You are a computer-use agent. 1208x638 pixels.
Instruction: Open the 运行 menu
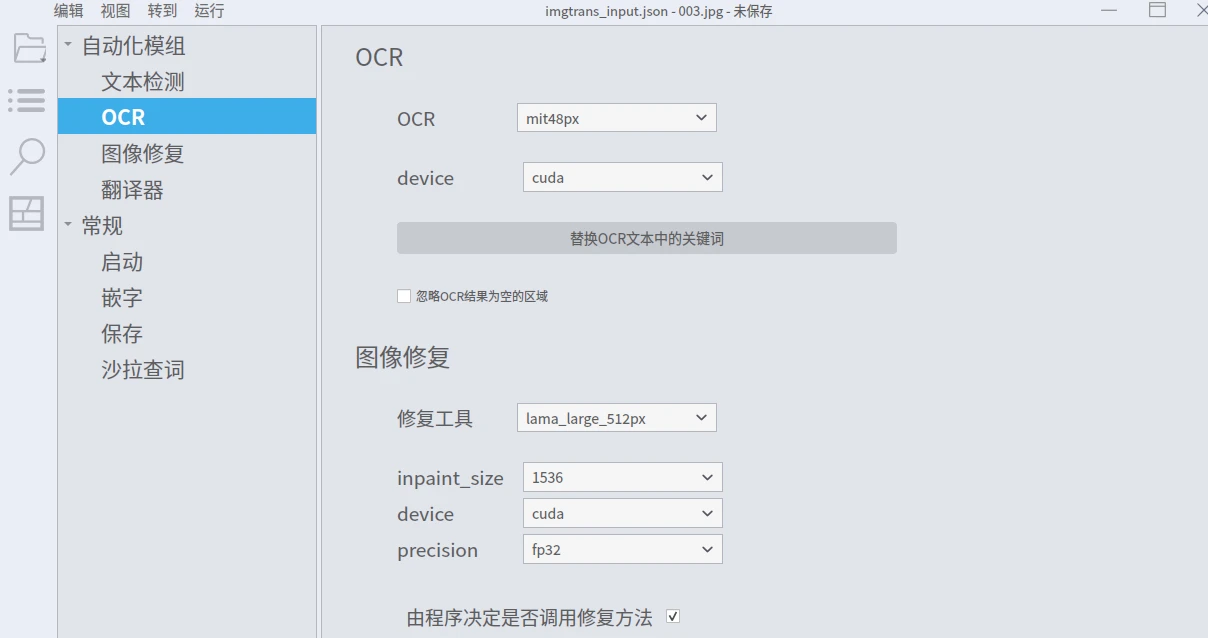point(209,11)
